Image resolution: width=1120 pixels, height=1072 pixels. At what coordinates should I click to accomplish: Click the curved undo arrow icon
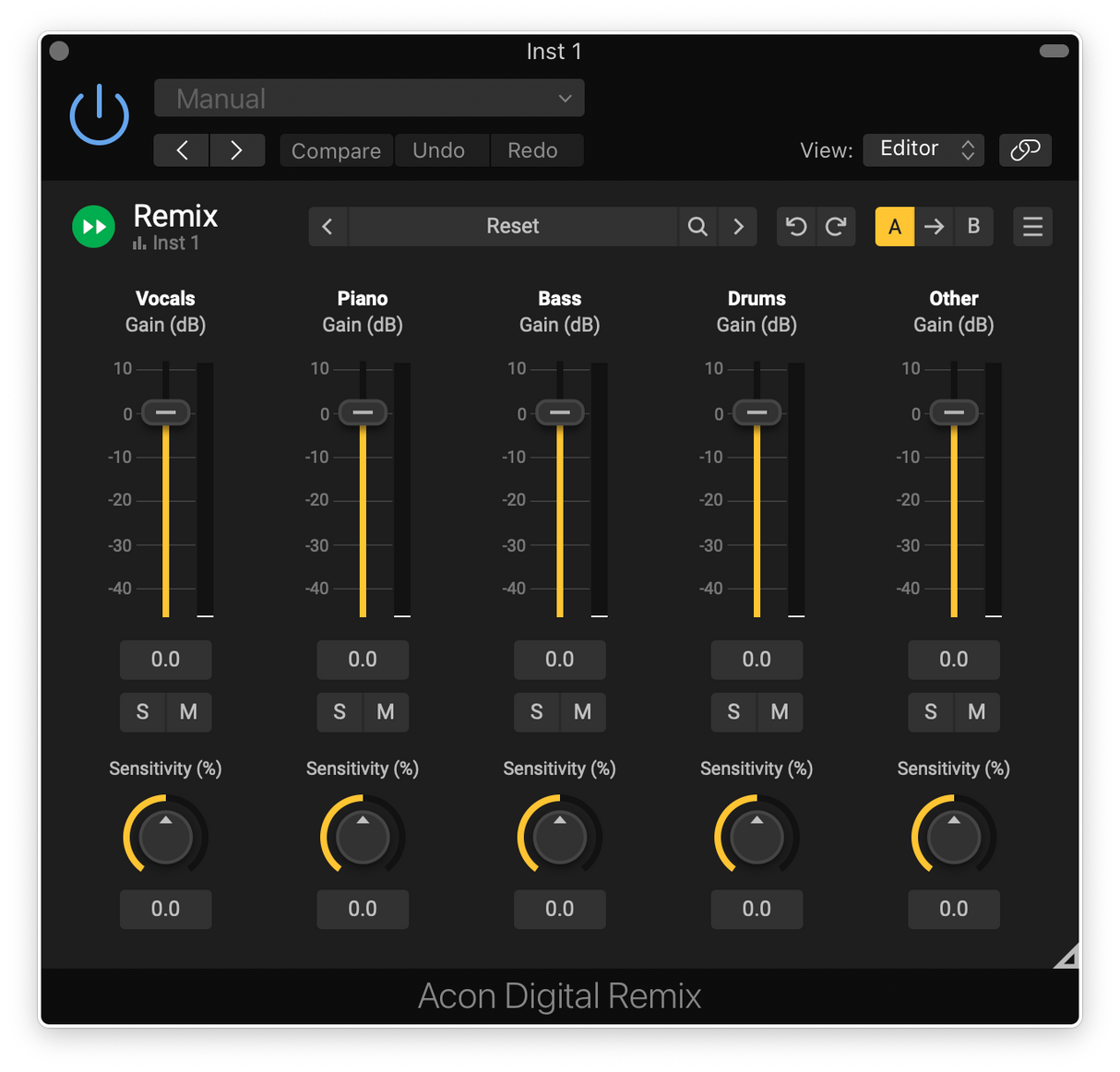point(796,226)
